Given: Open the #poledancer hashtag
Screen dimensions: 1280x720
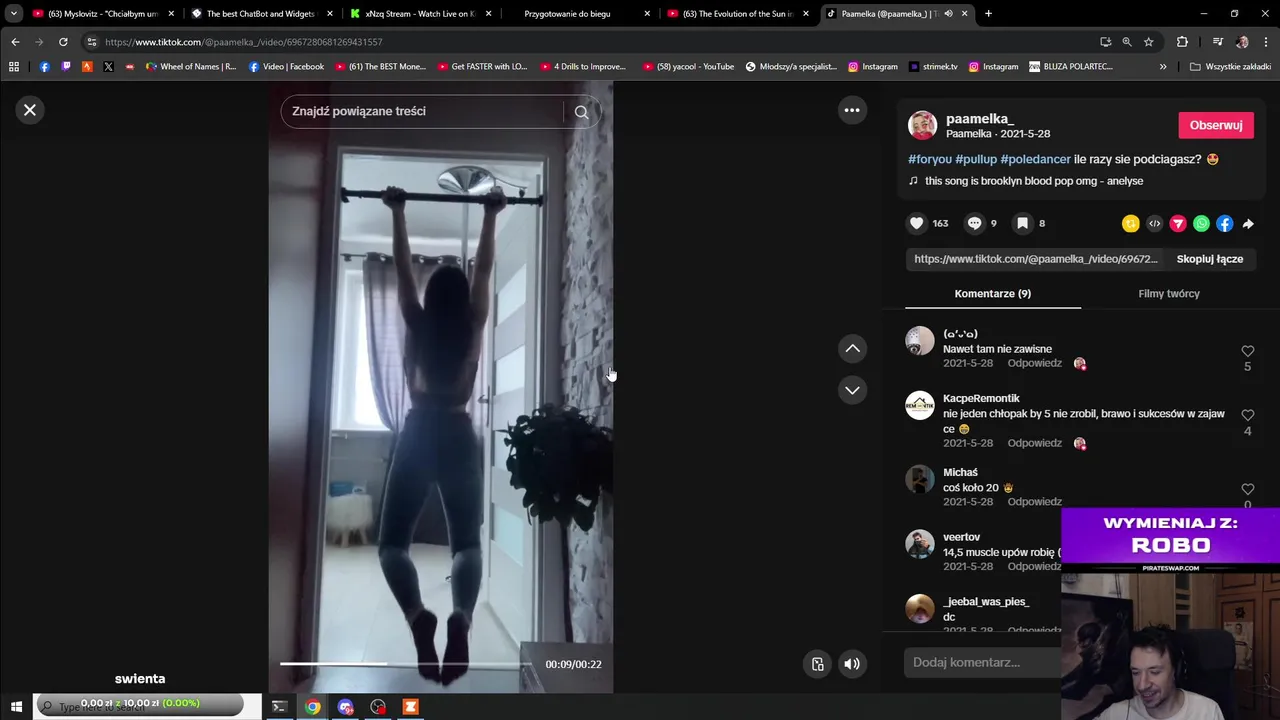Looking at the screenshot, I should tap(1035, 159).
